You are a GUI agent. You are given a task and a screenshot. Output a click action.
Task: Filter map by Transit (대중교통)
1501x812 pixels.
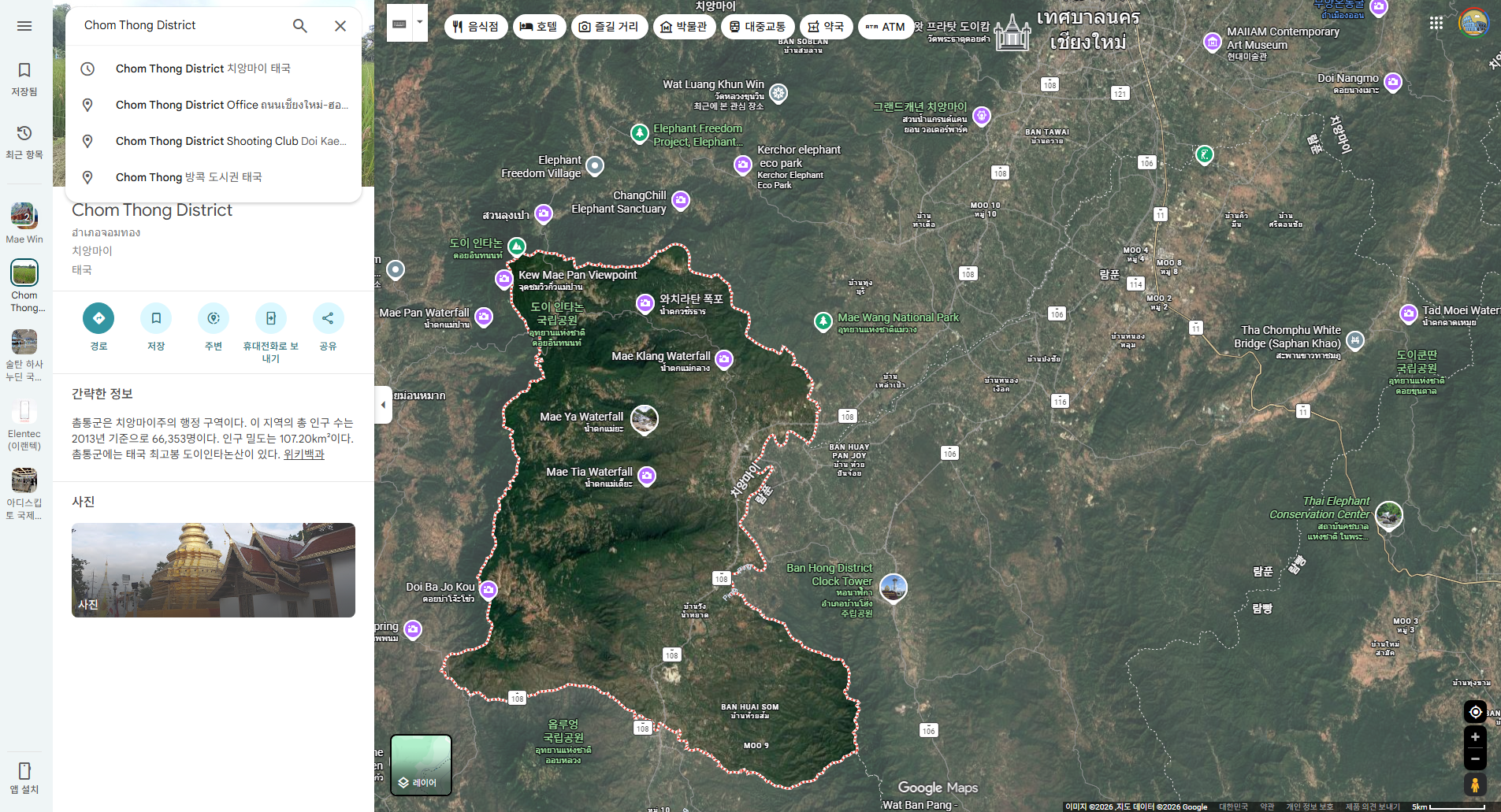pyautogui.click(x=757, y=27)
